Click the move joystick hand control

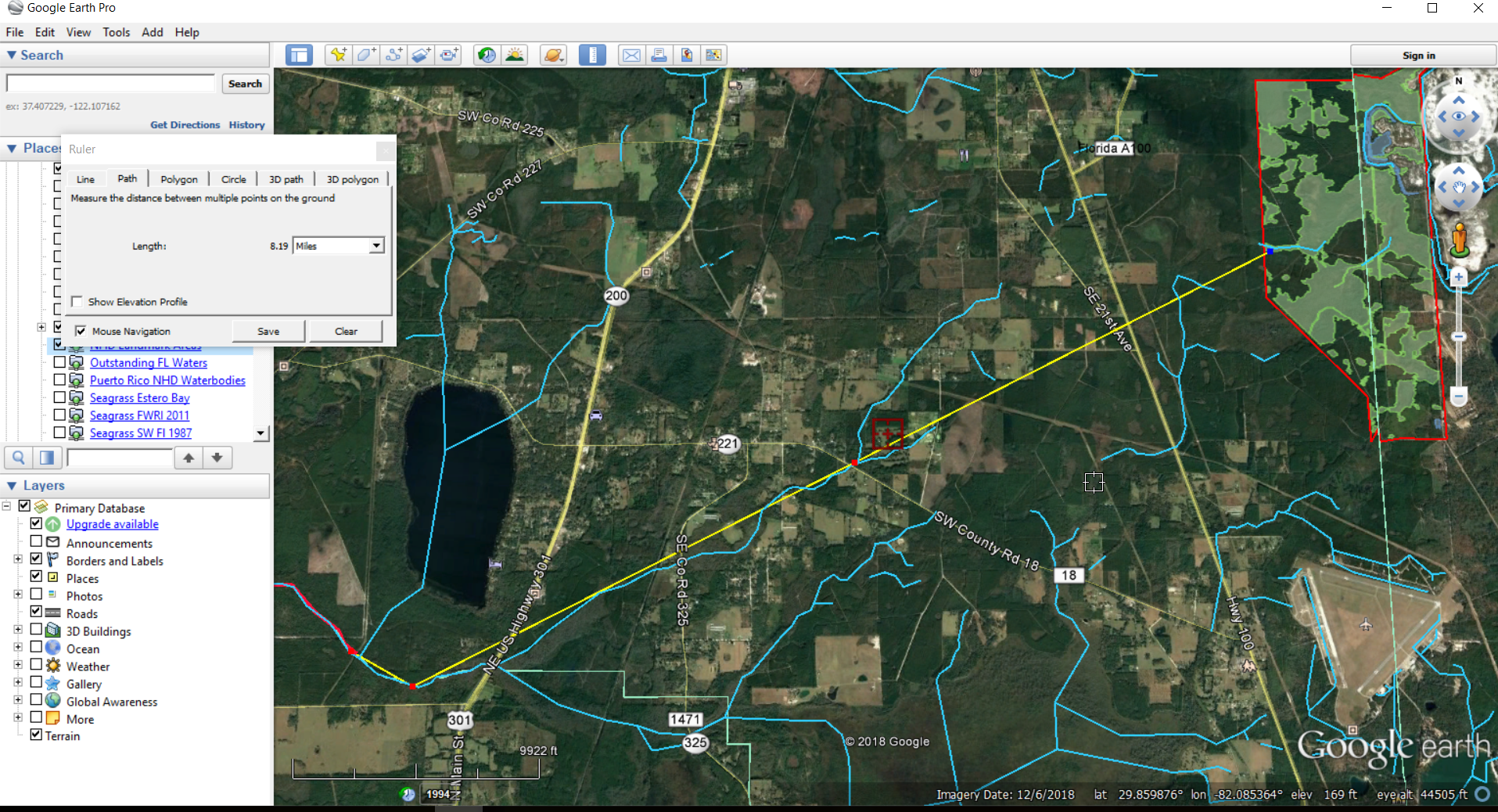(1459, 187)
